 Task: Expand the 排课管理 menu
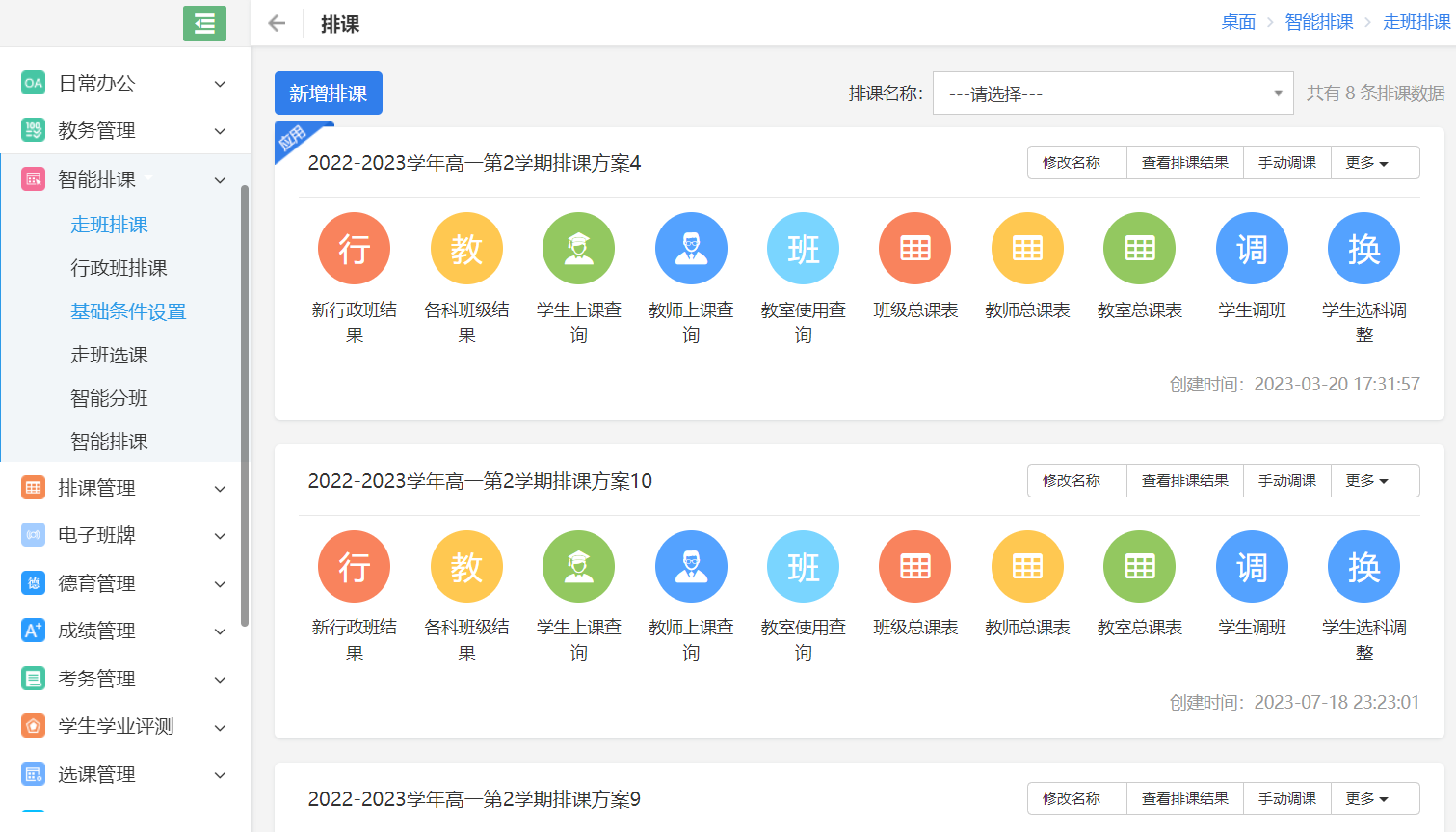[x=220, y=489]
